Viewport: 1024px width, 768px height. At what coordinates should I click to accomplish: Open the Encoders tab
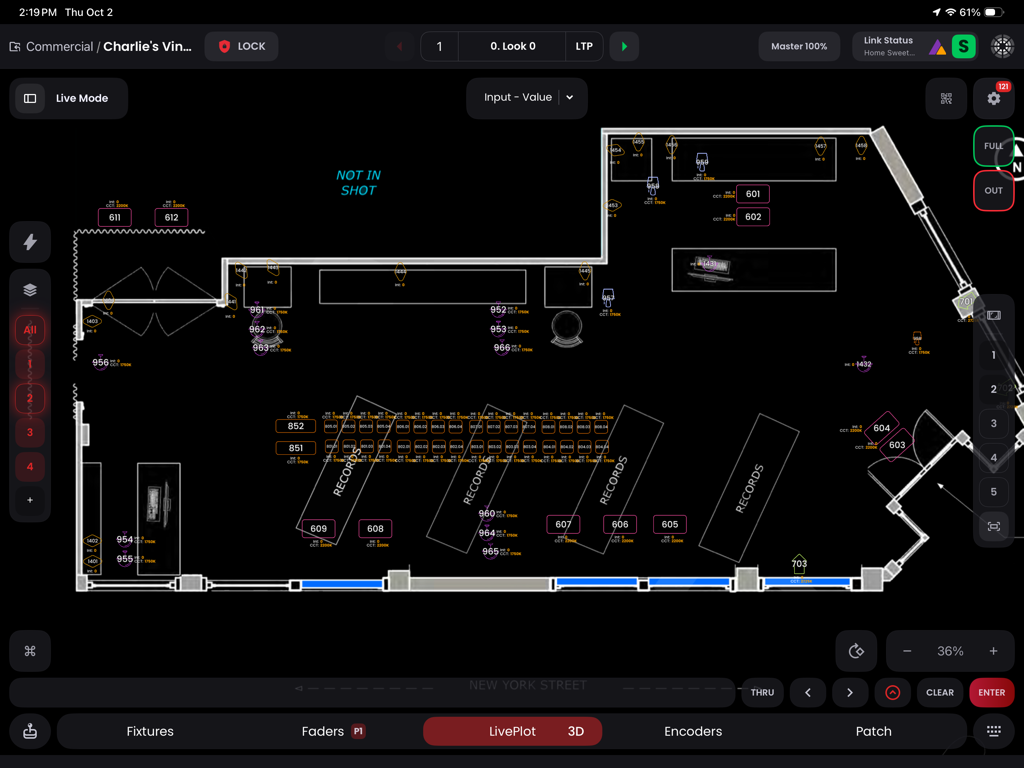[x=693, y=731]
